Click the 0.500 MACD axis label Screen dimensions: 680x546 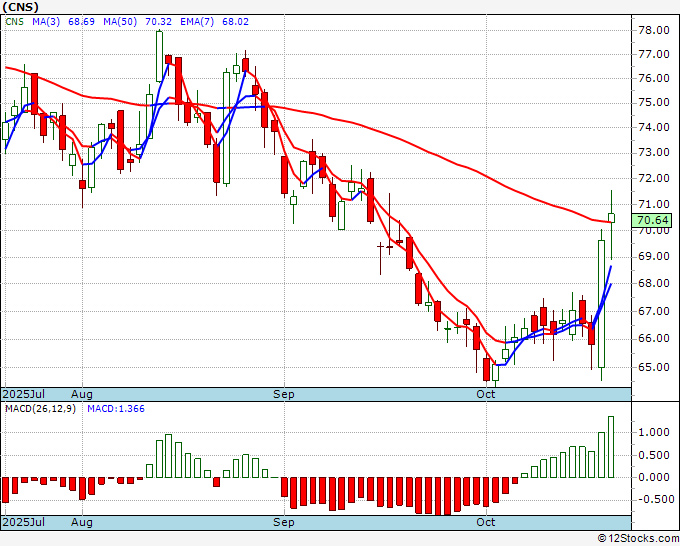654,455
